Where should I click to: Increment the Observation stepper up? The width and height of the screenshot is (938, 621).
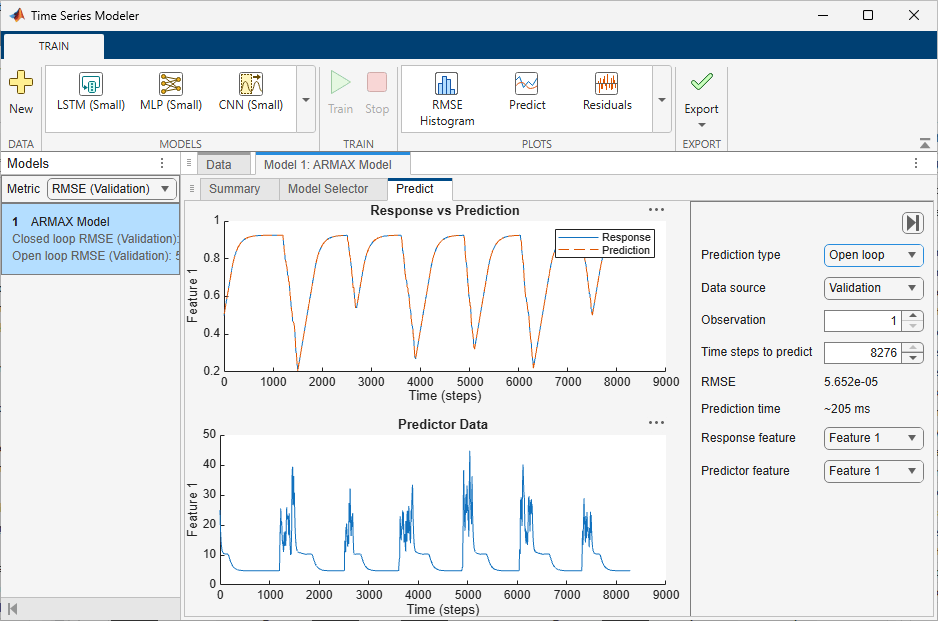(x=912, y=315)
